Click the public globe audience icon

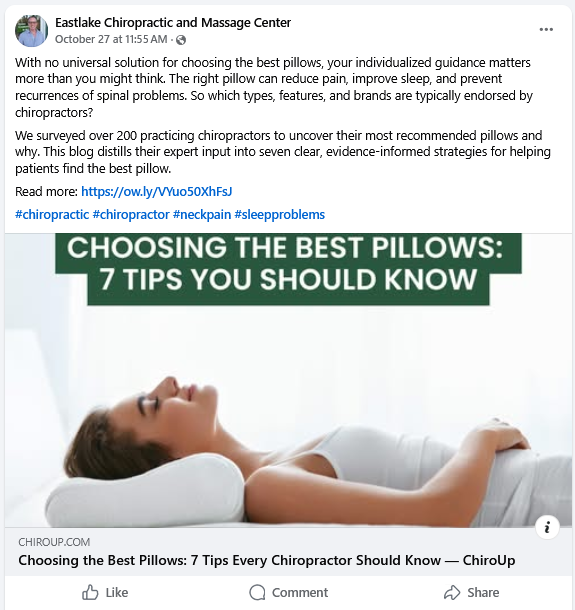(x=181, y=40)
